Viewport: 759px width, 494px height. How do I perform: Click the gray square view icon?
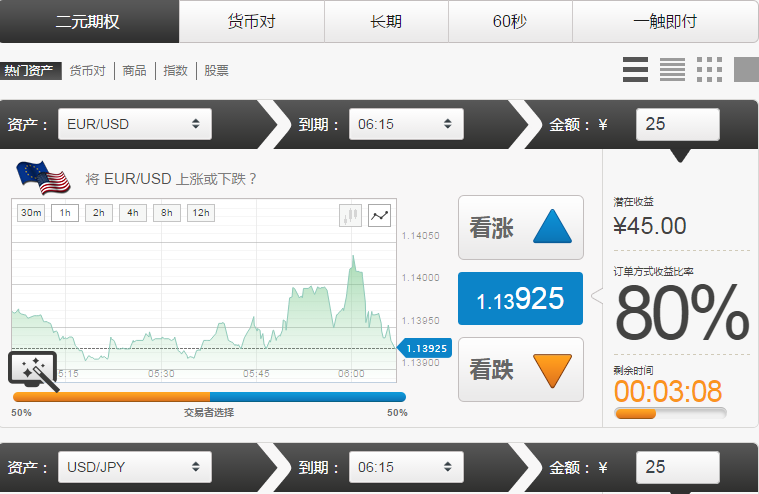pyautogui.click(x=746, y=69)
